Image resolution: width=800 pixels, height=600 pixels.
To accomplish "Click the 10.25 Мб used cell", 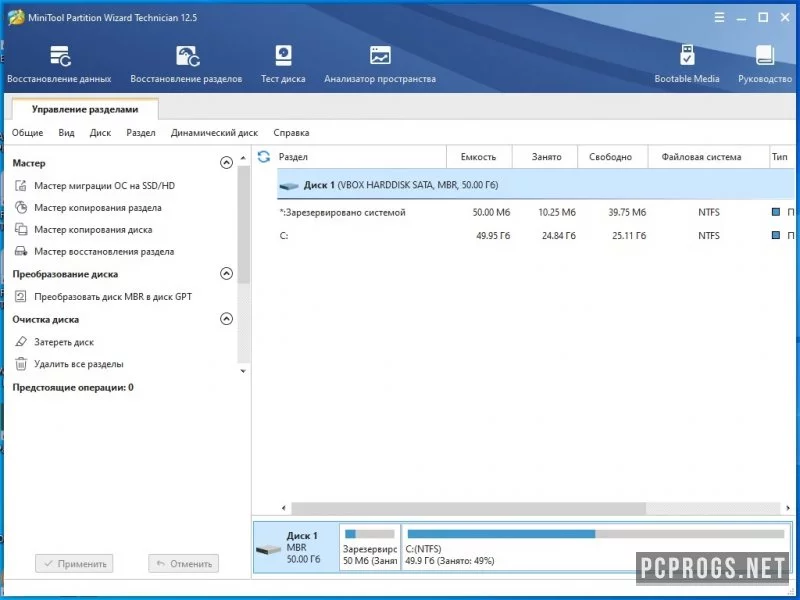I will (x=557, y=212).
